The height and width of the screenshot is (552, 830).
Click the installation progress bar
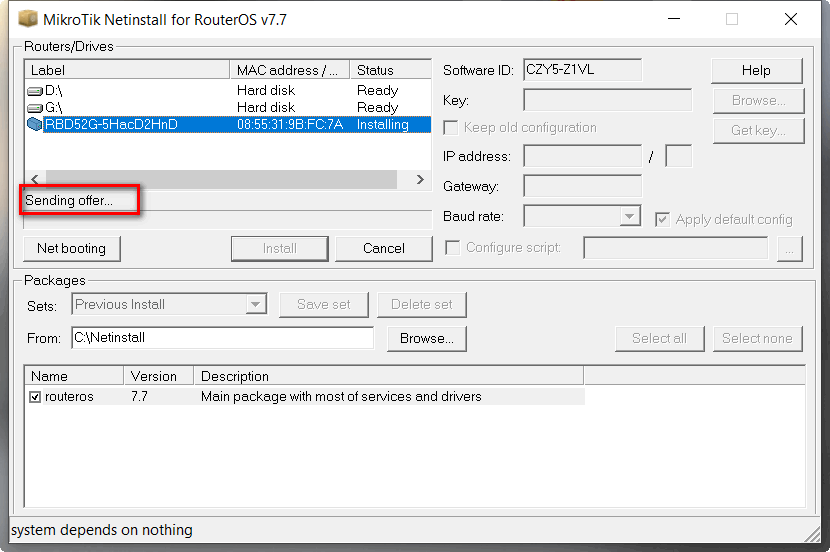[228, 220]
